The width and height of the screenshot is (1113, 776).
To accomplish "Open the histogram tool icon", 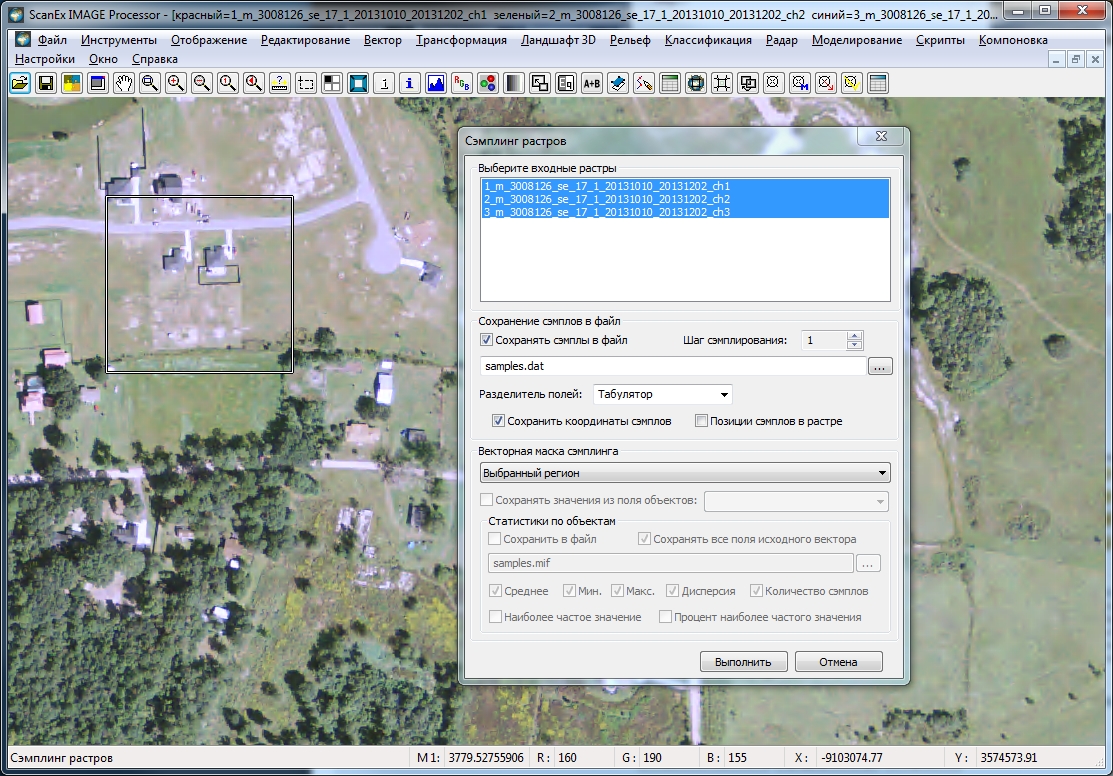I will point(436,84).
